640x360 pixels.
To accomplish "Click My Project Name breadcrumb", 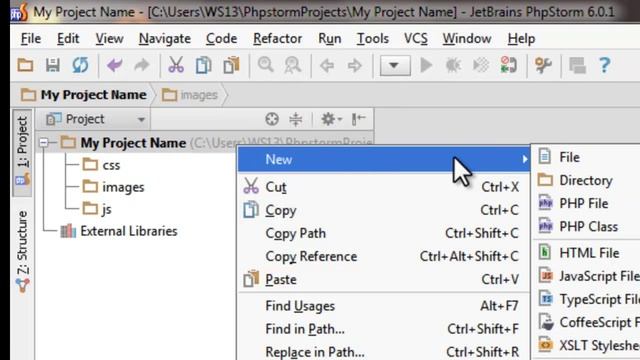I will point(84,95).
